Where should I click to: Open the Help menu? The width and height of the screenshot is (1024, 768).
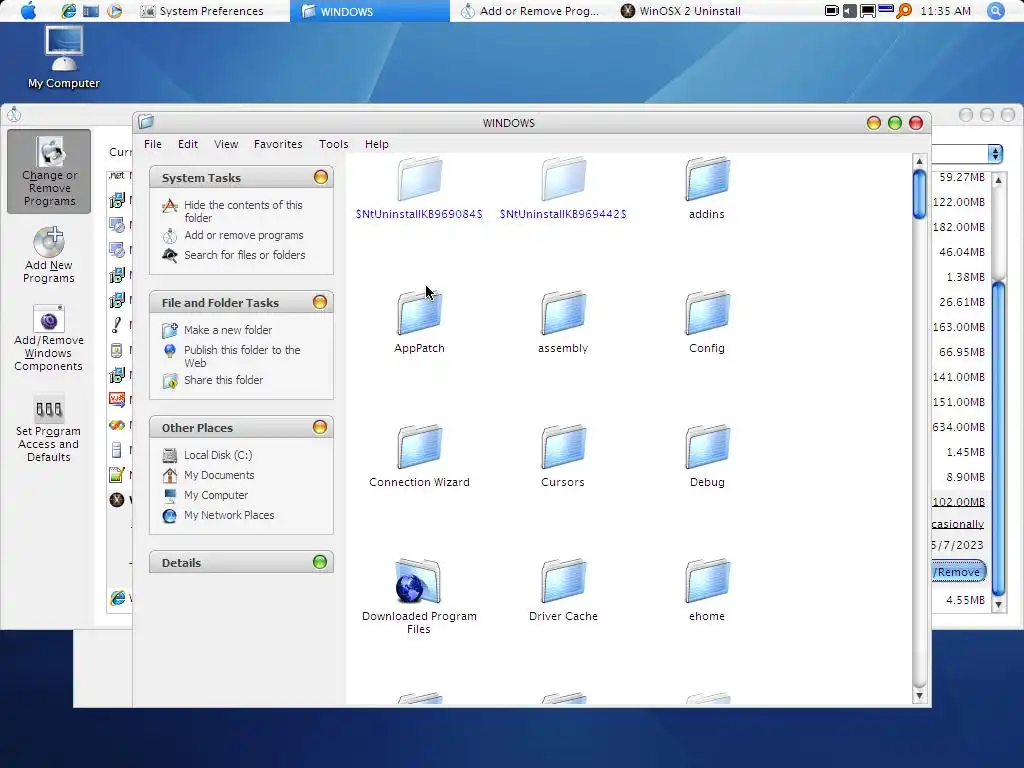point(377,144)
